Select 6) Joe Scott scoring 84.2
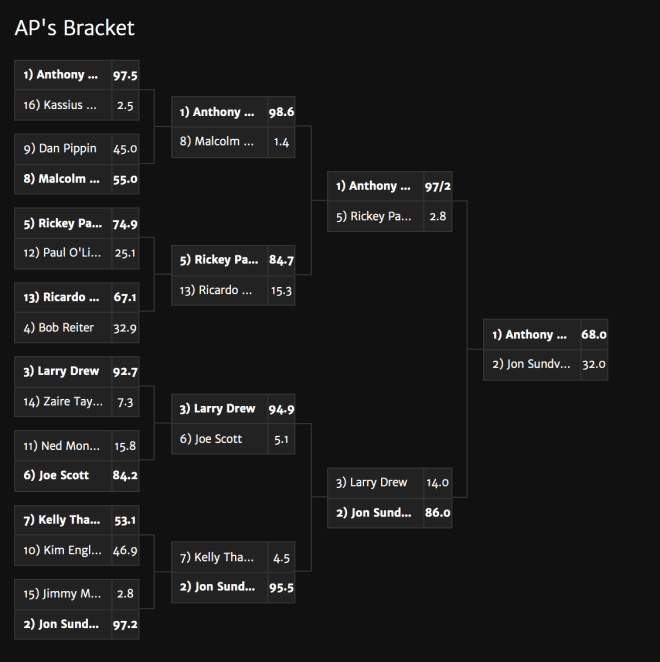 click(x=77, y=476)
